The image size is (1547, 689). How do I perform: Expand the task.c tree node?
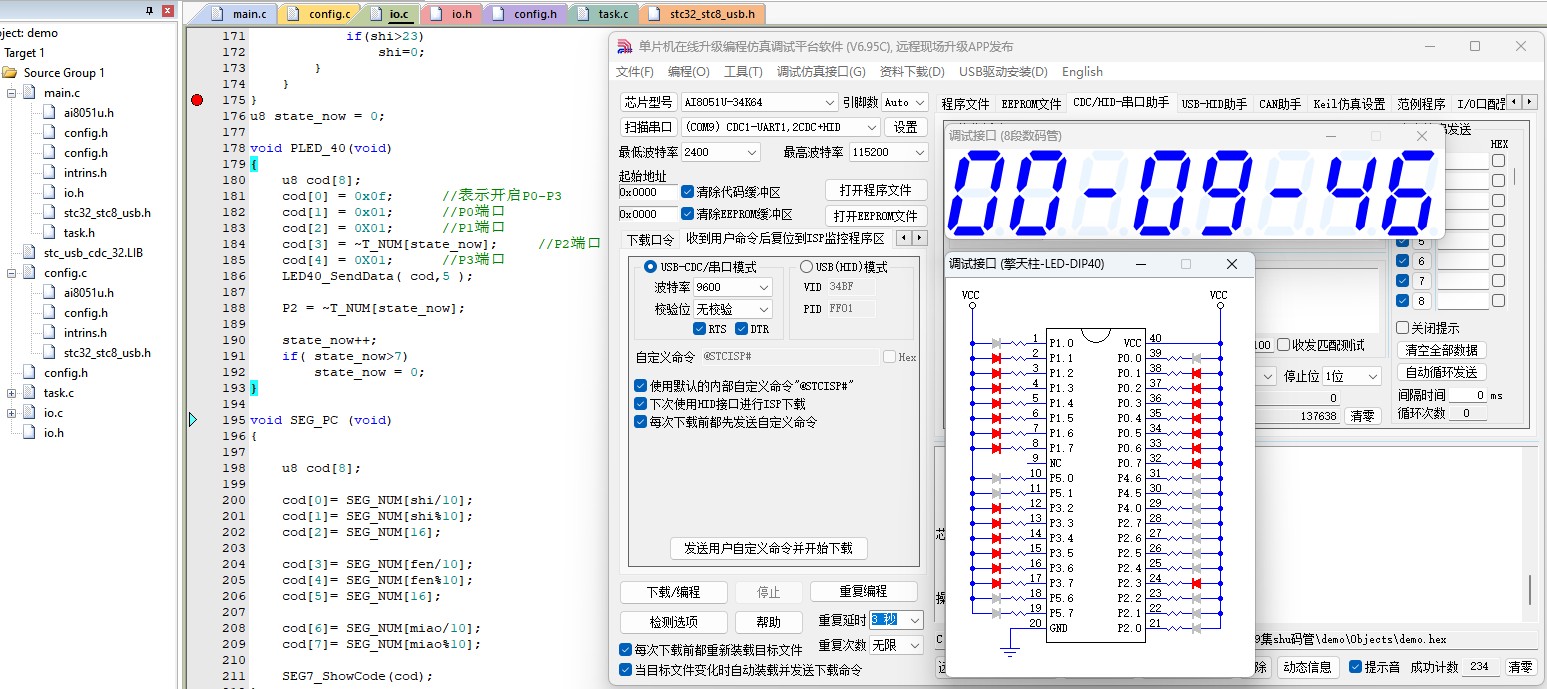12,393
